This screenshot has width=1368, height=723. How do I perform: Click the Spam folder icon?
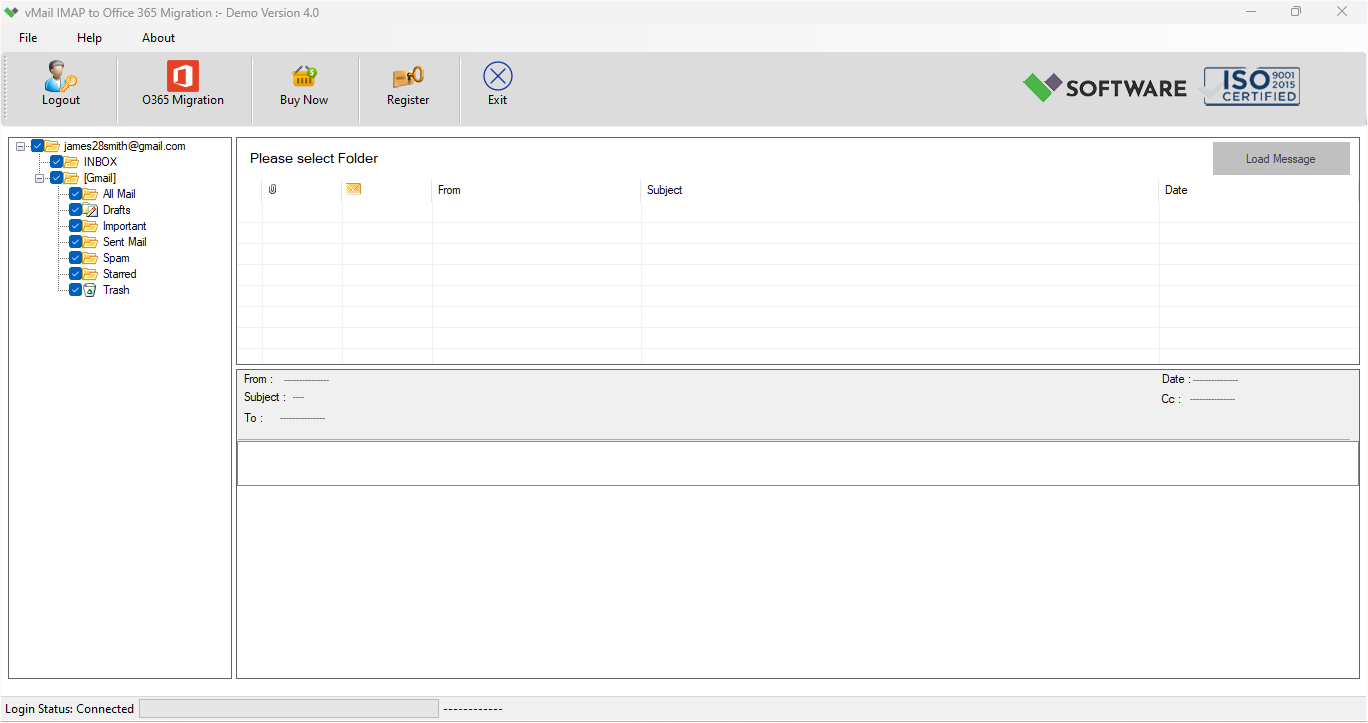click(x=90, y=258)
